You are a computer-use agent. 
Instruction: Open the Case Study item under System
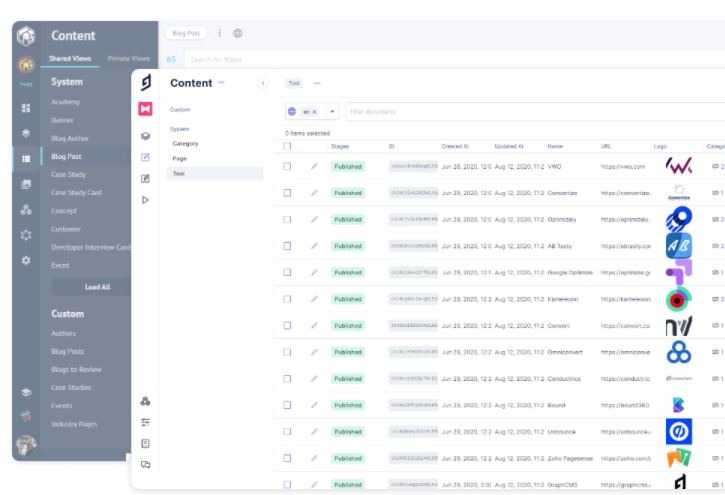point(69,175)
